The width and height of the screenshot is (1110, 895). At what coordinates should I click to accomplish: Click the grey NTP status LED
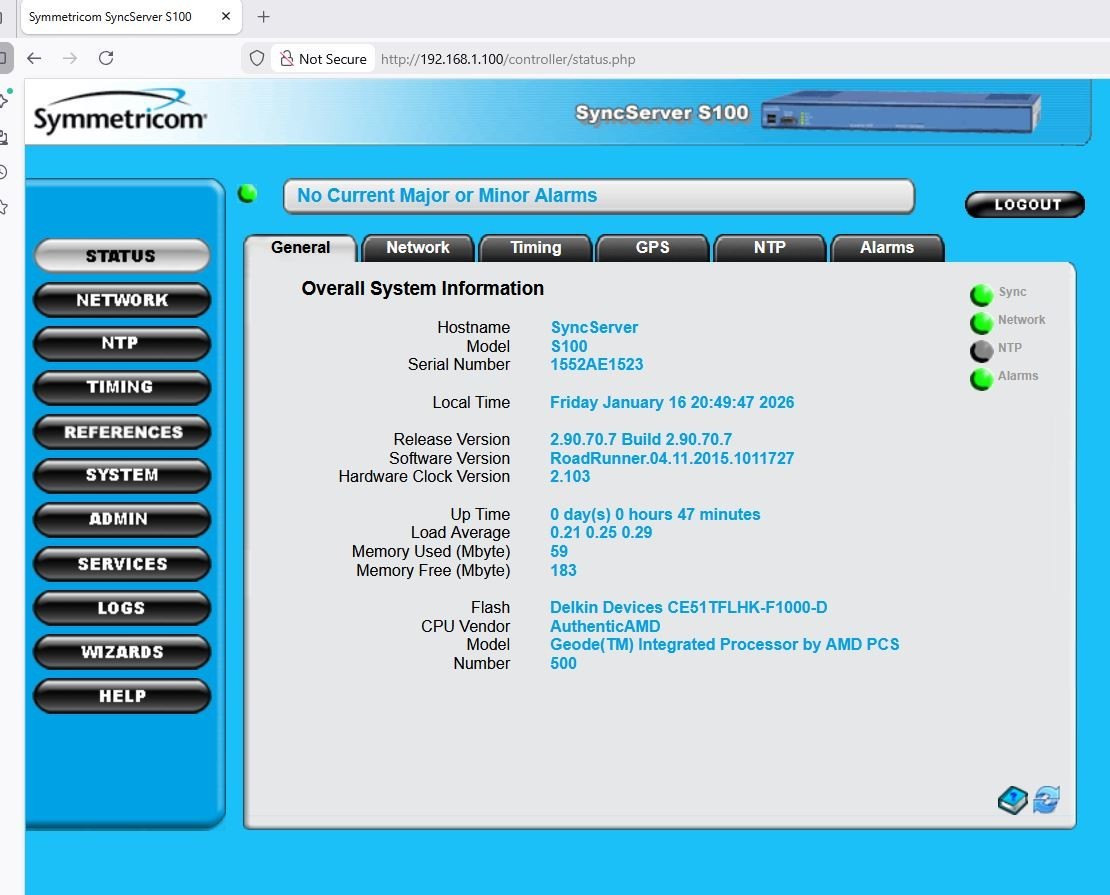pyautogui.click(x=981, y=350)
